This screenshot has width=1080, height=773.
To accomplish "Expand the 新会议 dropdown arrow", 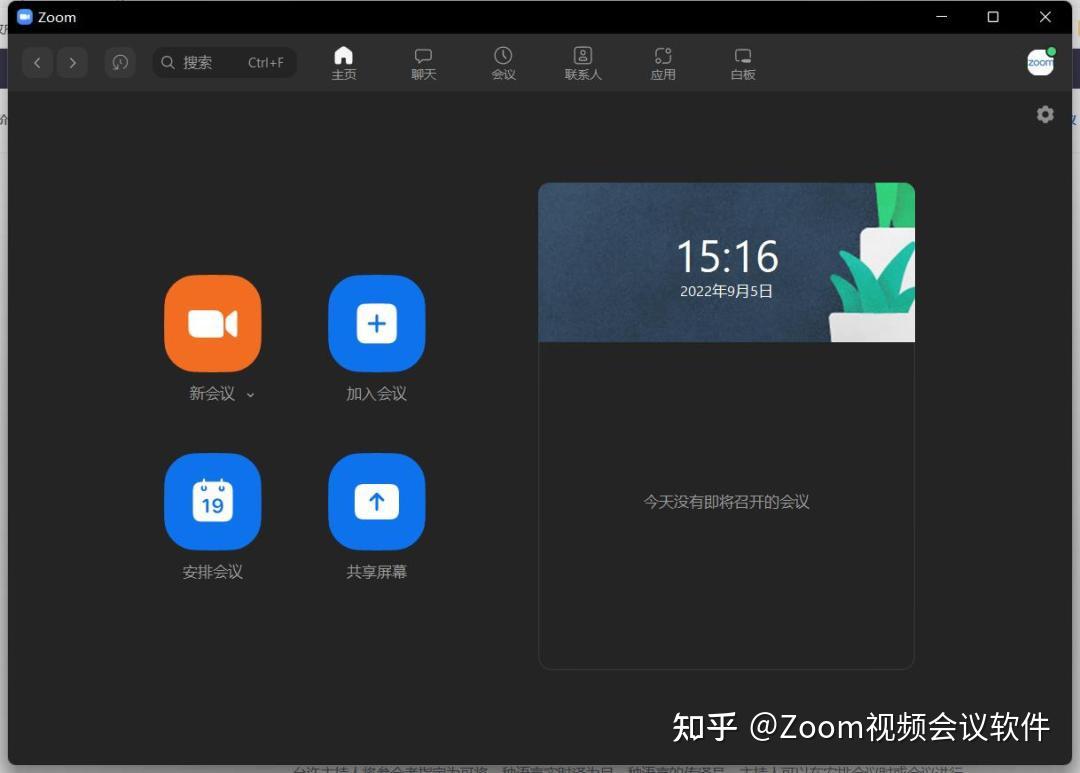I will [250, 395].
